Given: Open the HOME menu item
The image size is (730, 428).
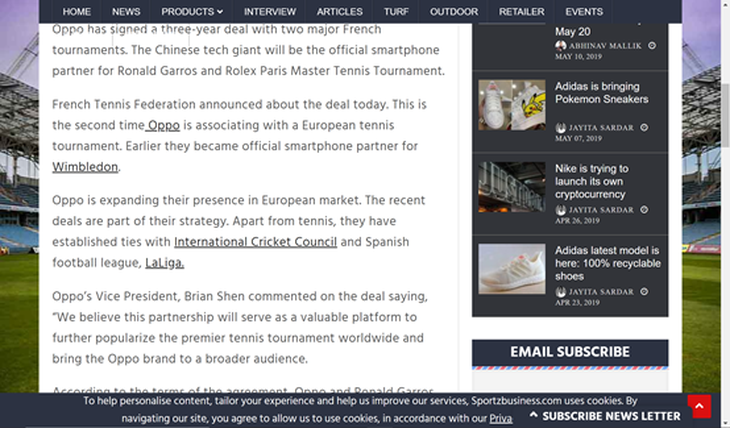Looking at the screenshot, I should [76, 12].
